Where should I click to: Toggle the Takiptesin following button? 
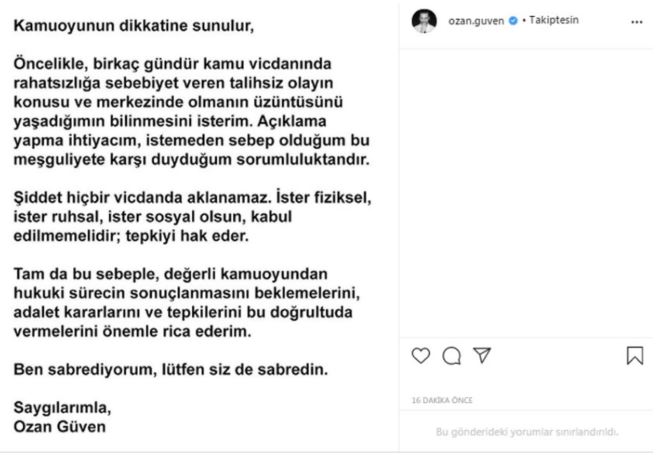(554, 20)
